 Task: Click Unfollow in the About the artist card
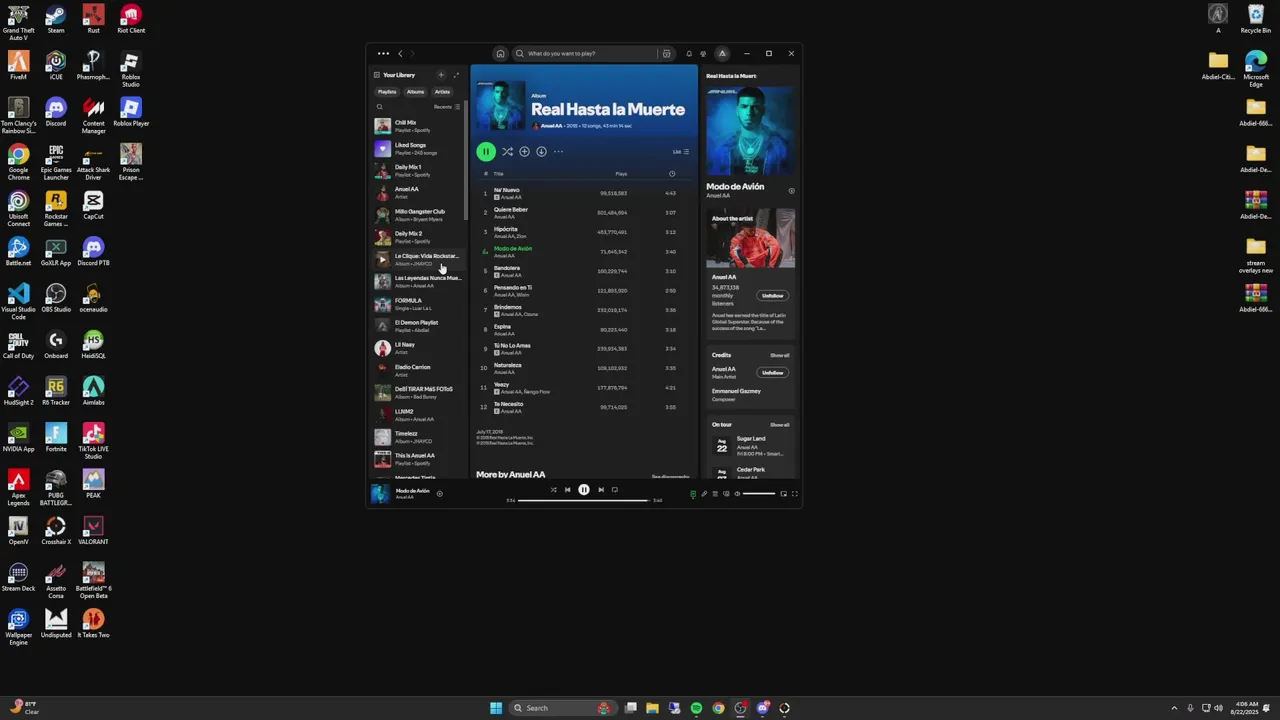773,296
